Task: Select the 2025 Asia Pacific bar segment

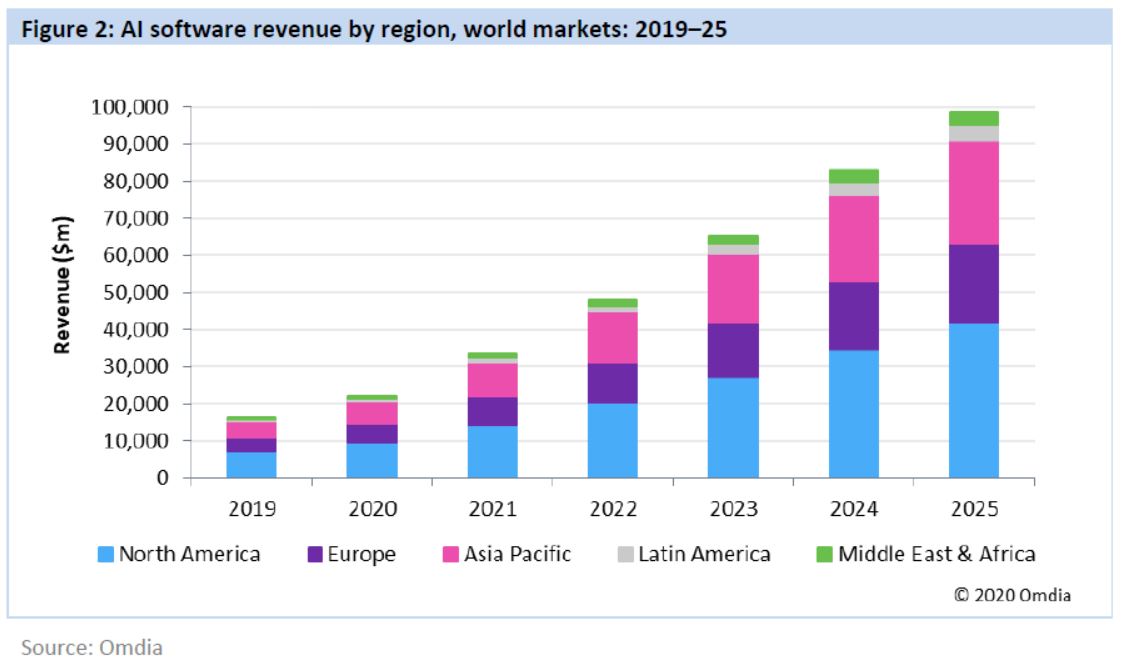Action: (x=973, y=192)
